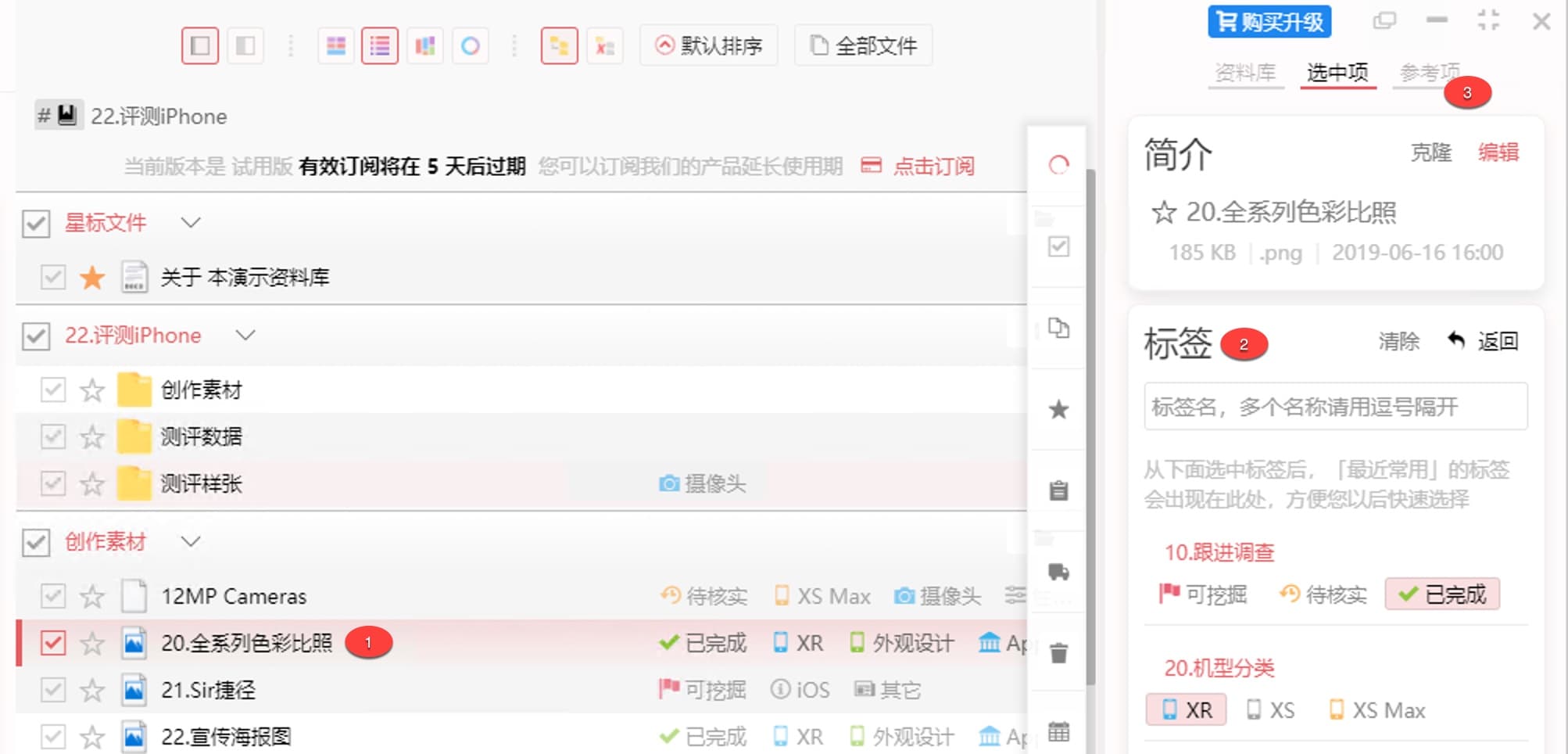Click the tag name input field
Viewport: 1568px width, 754px height.
[x=1336, y=406]
